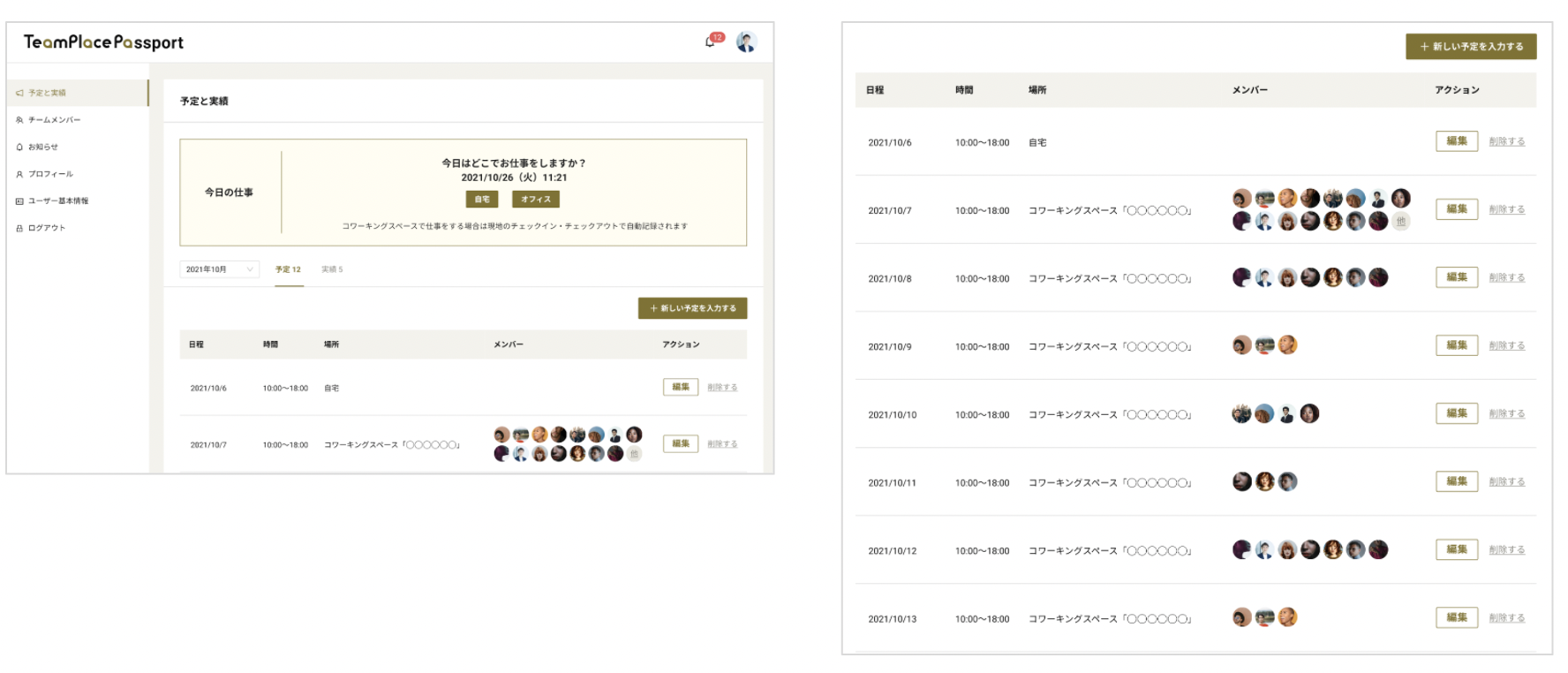The width and height of the screenshot is (1568, 673).
Task: Click the user profile avatar in header
Action: [x=746, y=42]
